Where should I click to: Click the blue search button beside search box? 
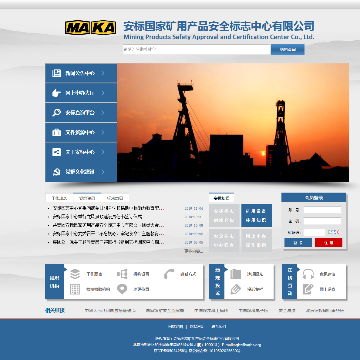click(288, 49)
